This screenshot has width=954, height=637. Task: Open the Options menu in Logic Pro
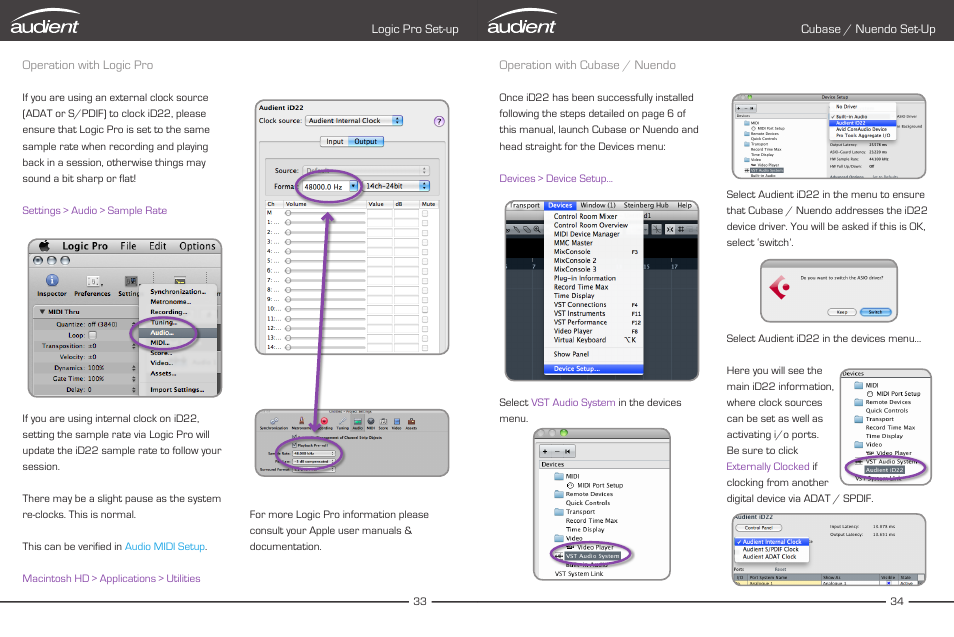pyautogui.click(x=197, y=246)
